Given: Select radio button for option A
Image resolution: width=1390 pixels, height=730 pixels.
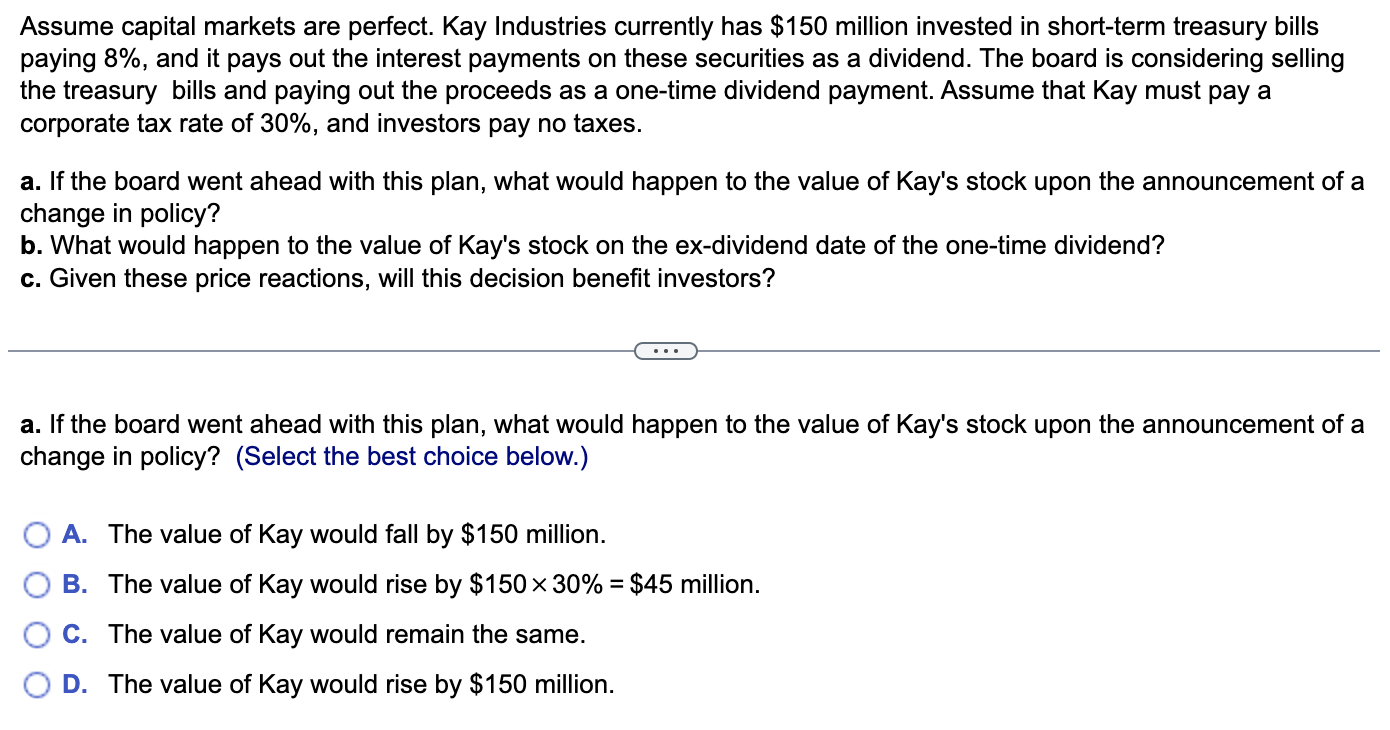Looking at the screenshot, I should [x=37, y=535].
